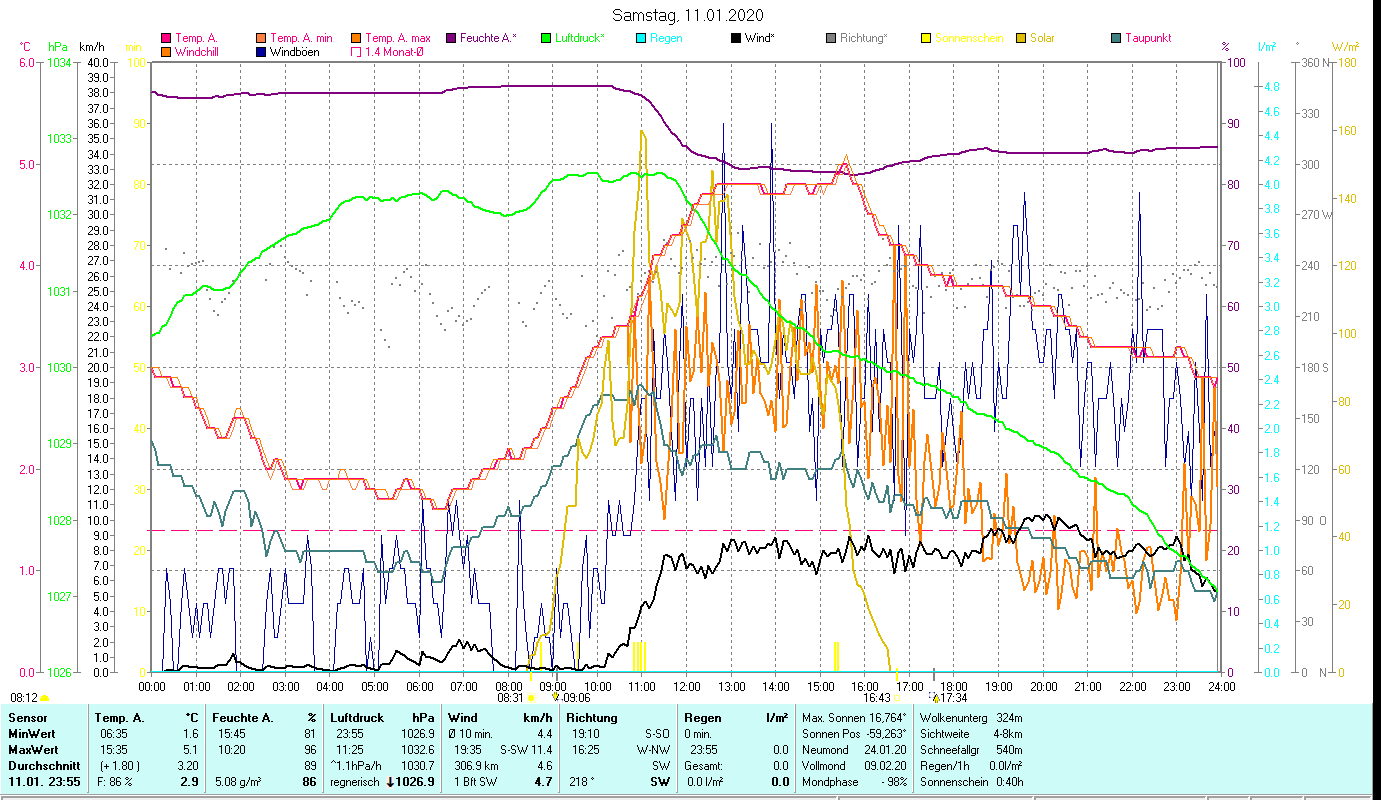Click the Wind column header in table
This screenshot has height=800, width=1381.
click(x=463, y=717)
